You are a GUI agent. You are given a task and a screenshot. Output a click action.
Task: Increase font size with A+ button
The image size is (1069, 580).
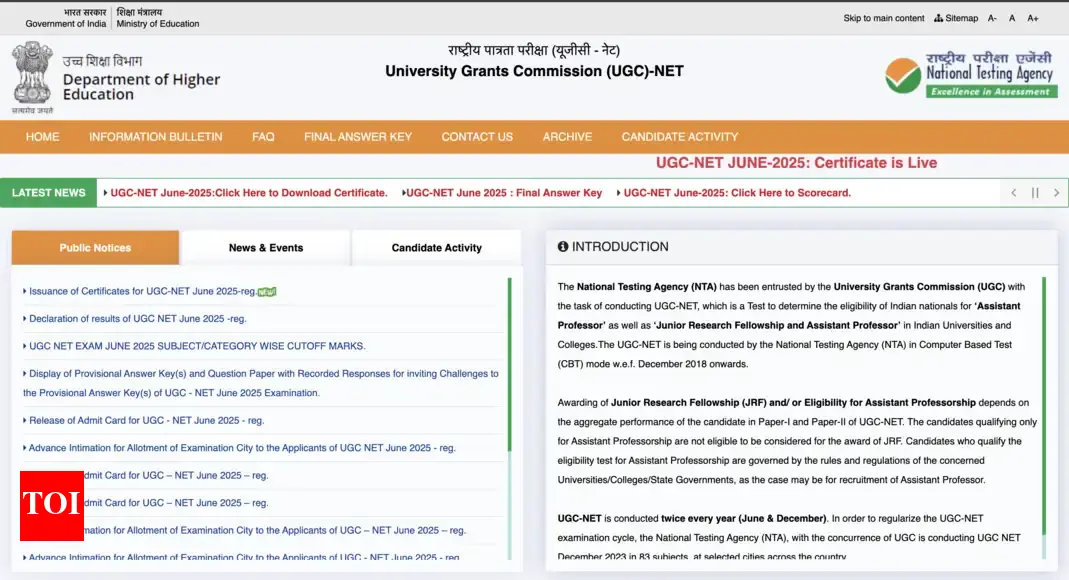[x=1033, y=18]
